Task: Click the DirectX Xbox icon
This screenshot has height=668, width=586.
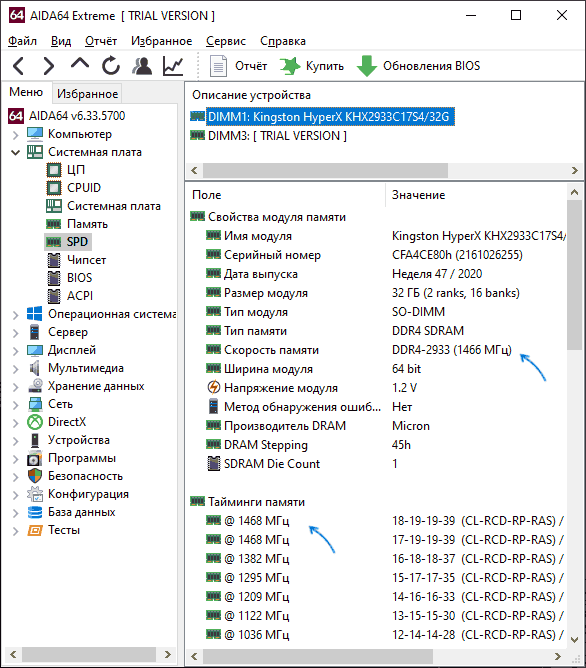Action: [34, 422]
